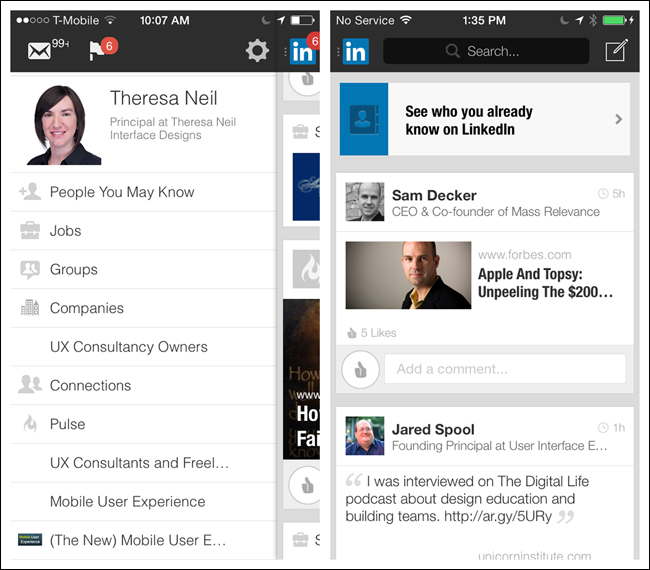Open Theresa Neil profile name
This screenshot has width=650, height=570.
pos(163,98)
